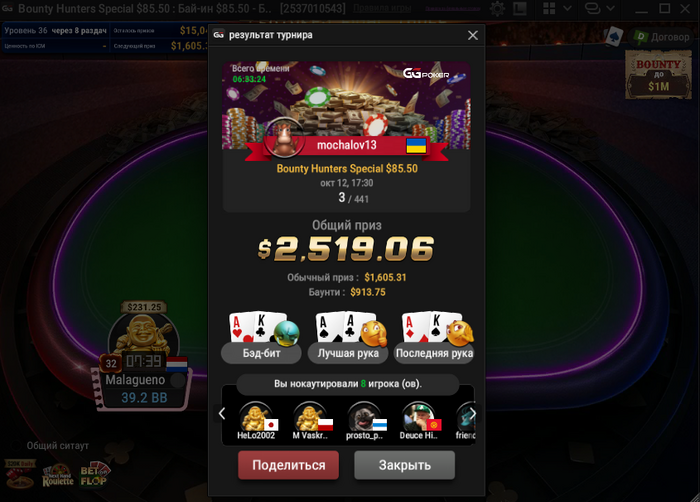Open the settings gear icon
The image size is (700, 502).
pos(497,8)
